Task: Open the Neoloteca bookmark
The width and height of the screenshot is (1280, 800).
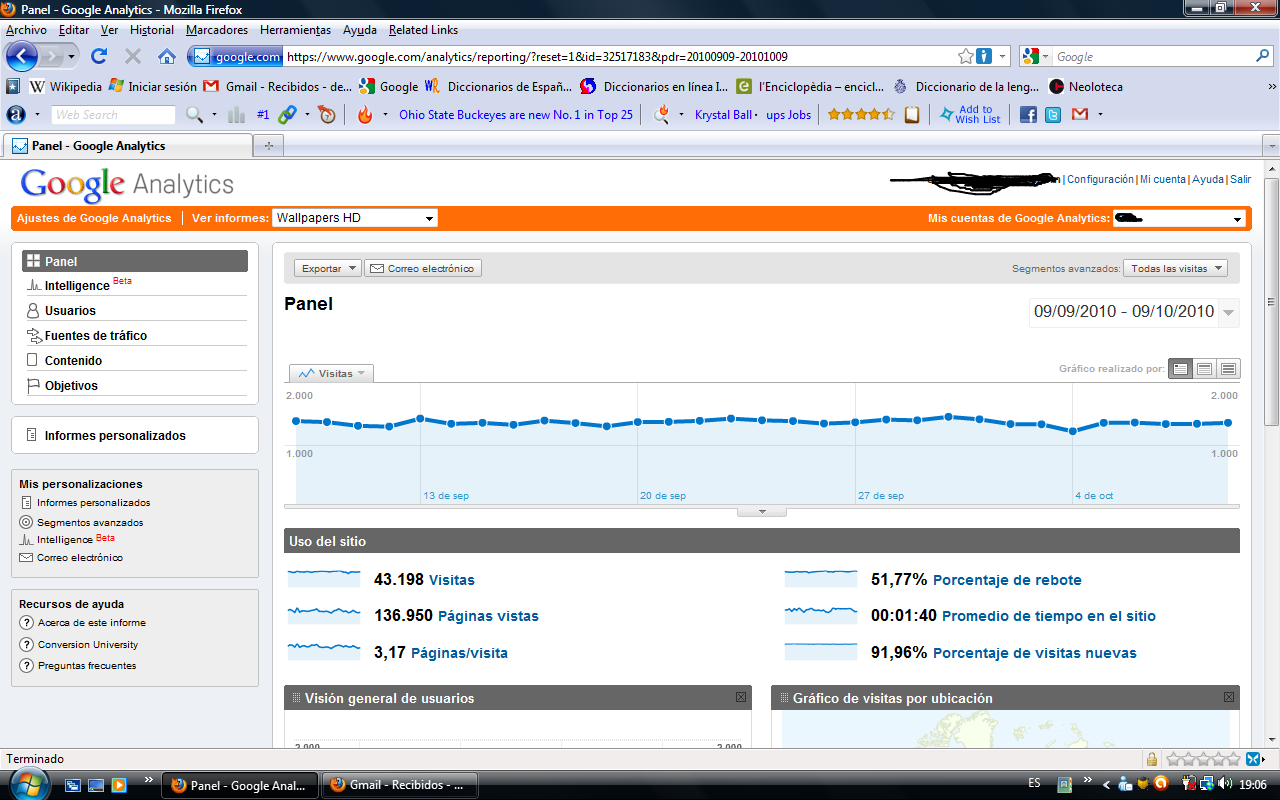Action: (x=1086, y=86)
